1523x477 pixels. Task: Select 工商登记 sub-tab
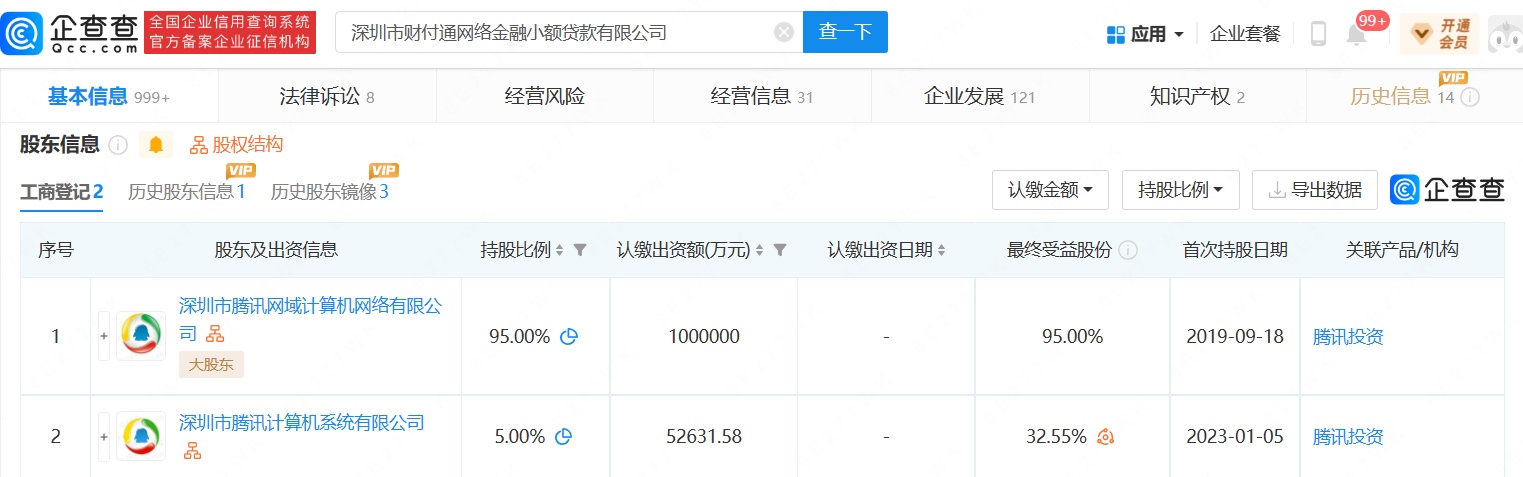point(62,192)
